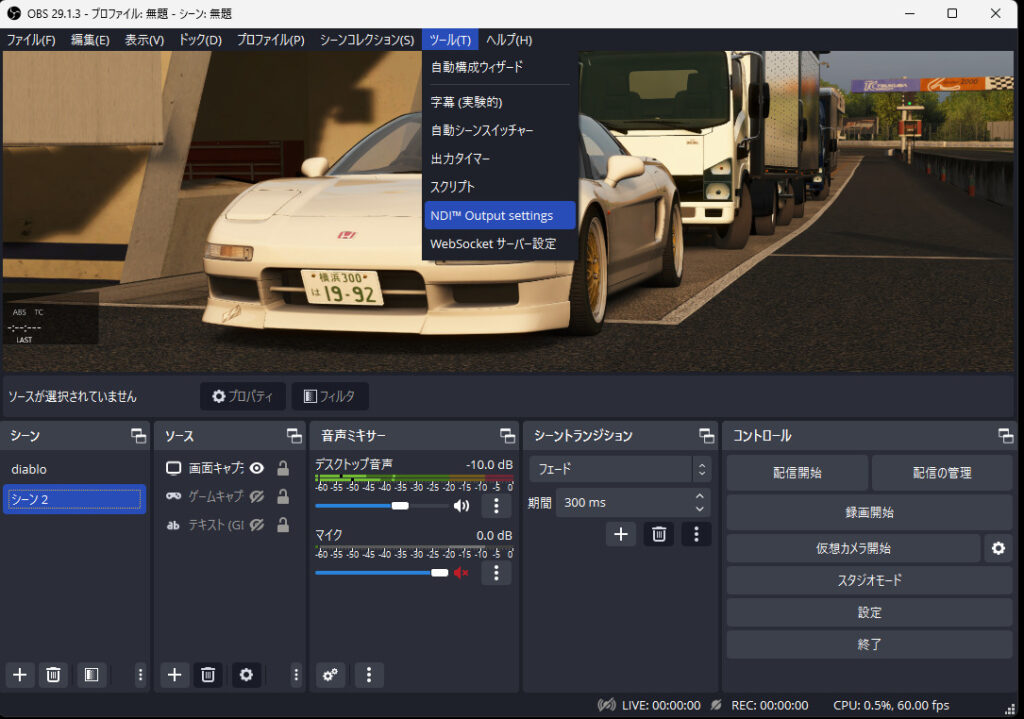Increase transition 期間 with up arrow

[x=700, y=496]
